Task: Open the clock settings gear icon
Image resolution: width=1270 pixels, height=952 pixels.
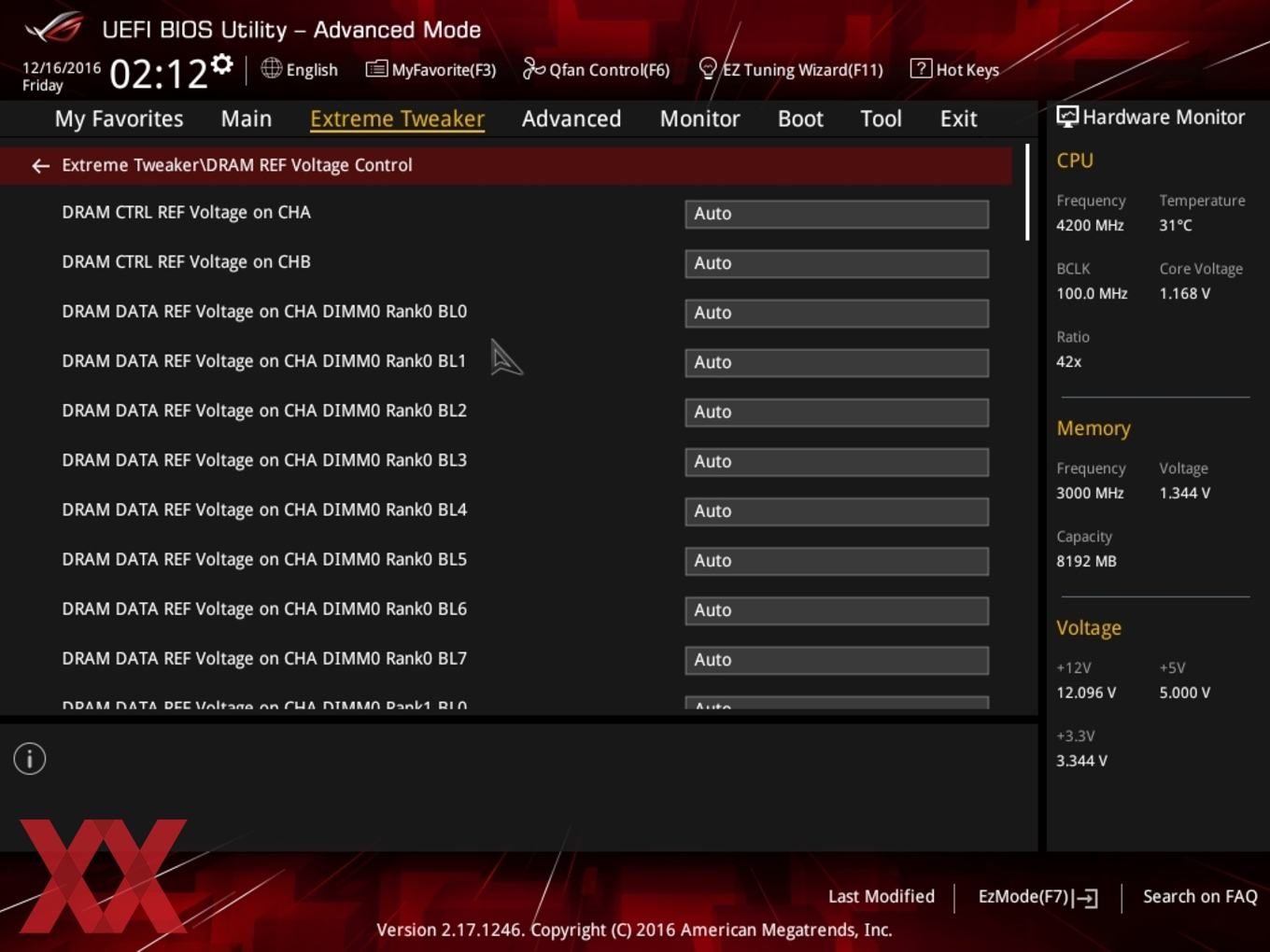Action: point(222,64)
